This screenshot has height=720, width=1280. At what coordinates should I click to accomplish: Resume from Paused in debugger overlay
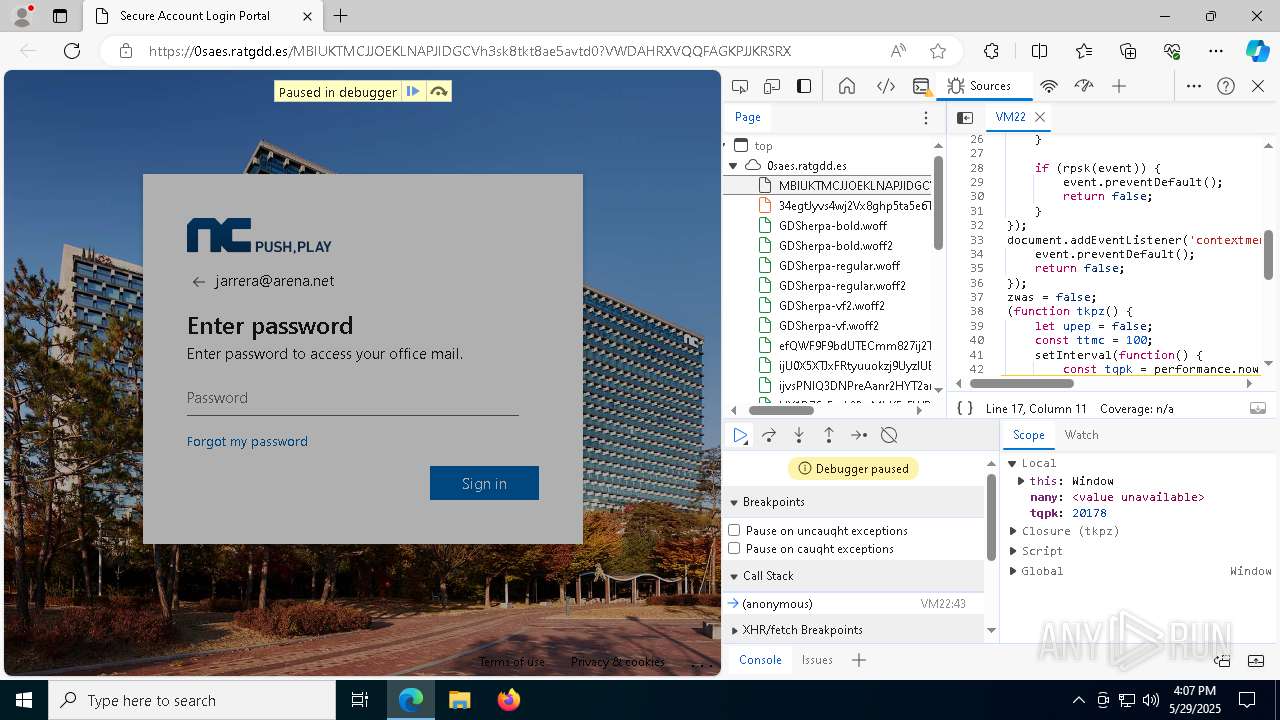(x=413, y=92)
